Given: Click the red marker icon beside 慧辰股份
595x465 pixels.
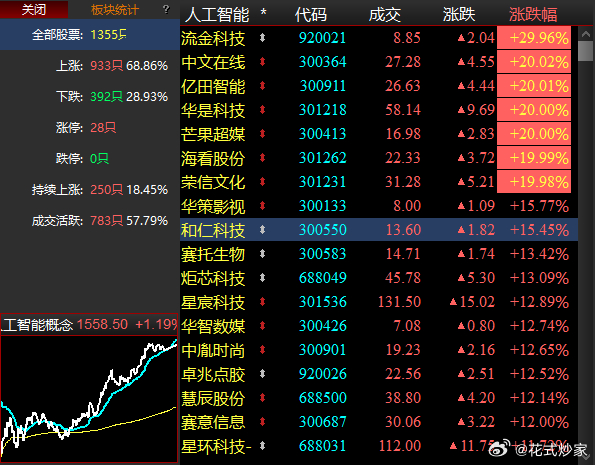Looking at the screenshot, I should tap(262, 397).
